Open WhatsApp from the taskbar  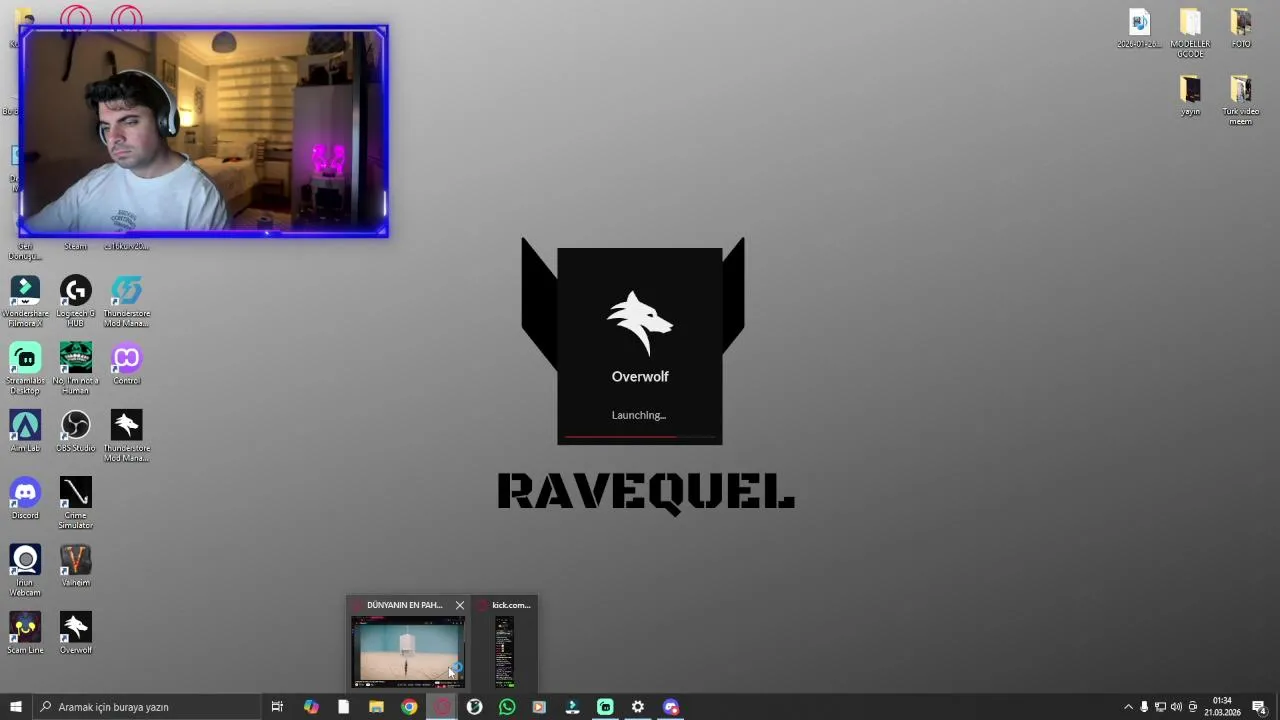pos(507,707)
